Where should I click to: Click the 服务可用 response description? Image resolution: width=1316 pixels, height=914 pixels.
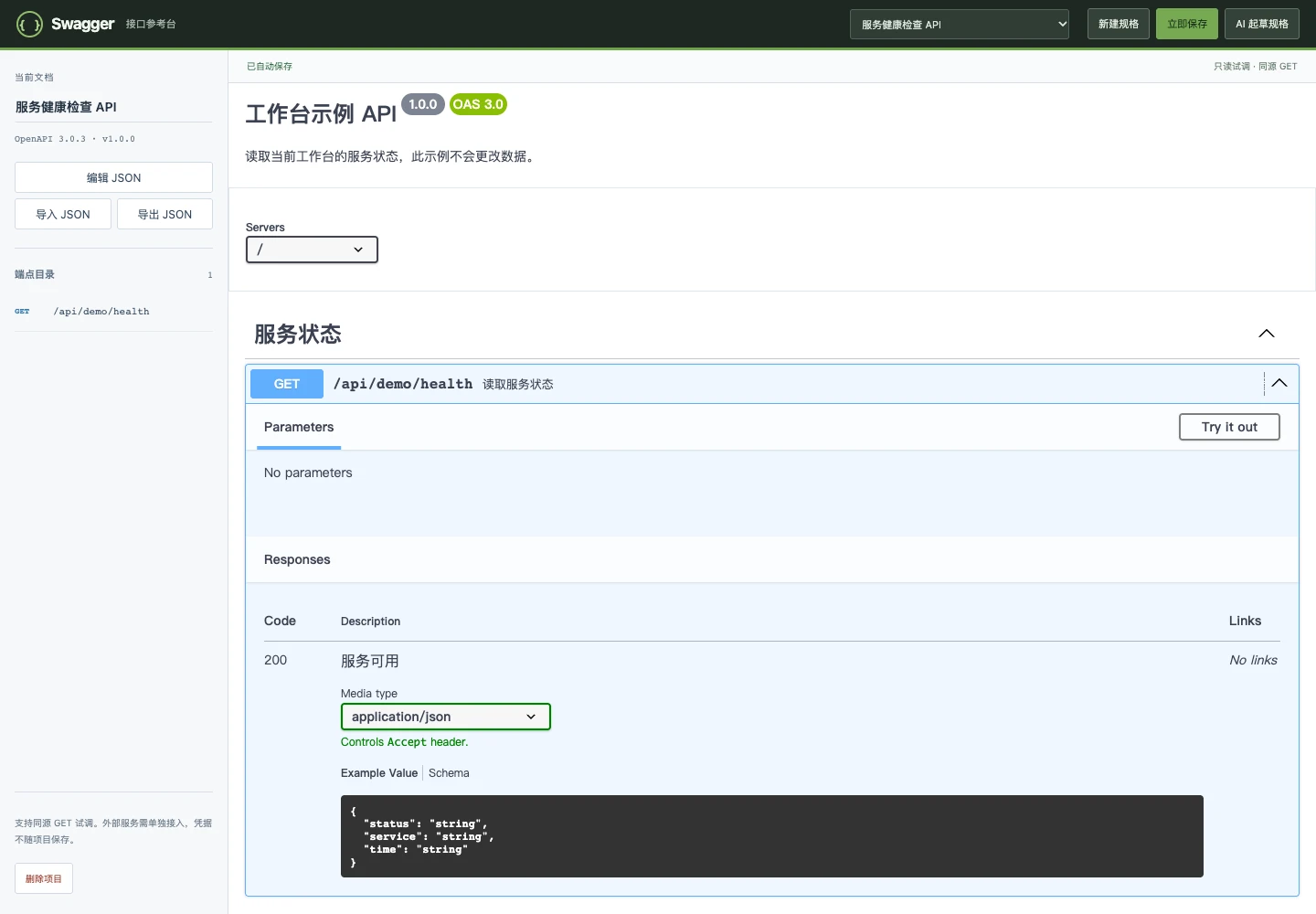[x=370, y=661]
